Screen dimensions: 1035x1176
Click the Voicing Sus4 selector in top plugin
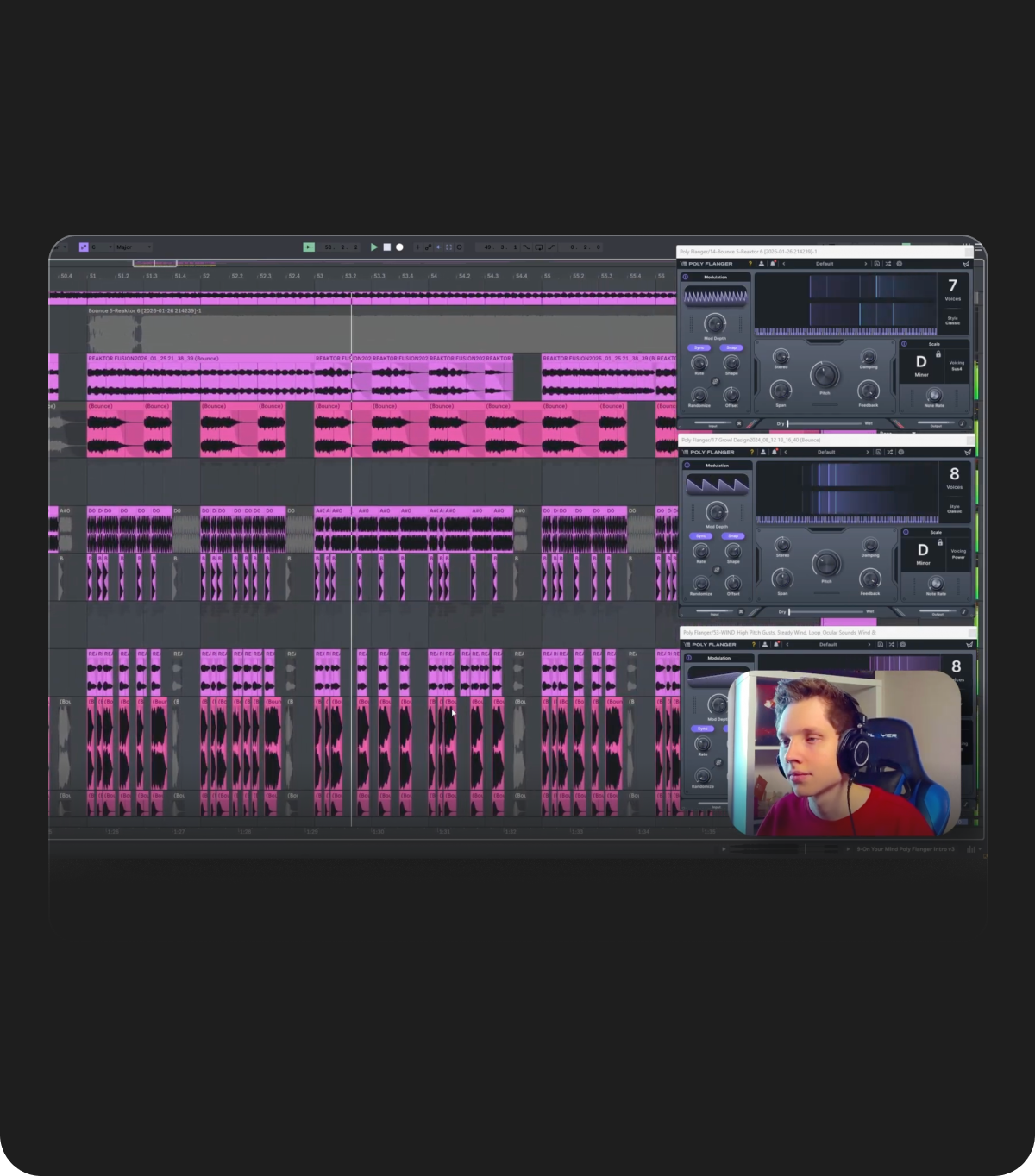click(x=957, y=366)
